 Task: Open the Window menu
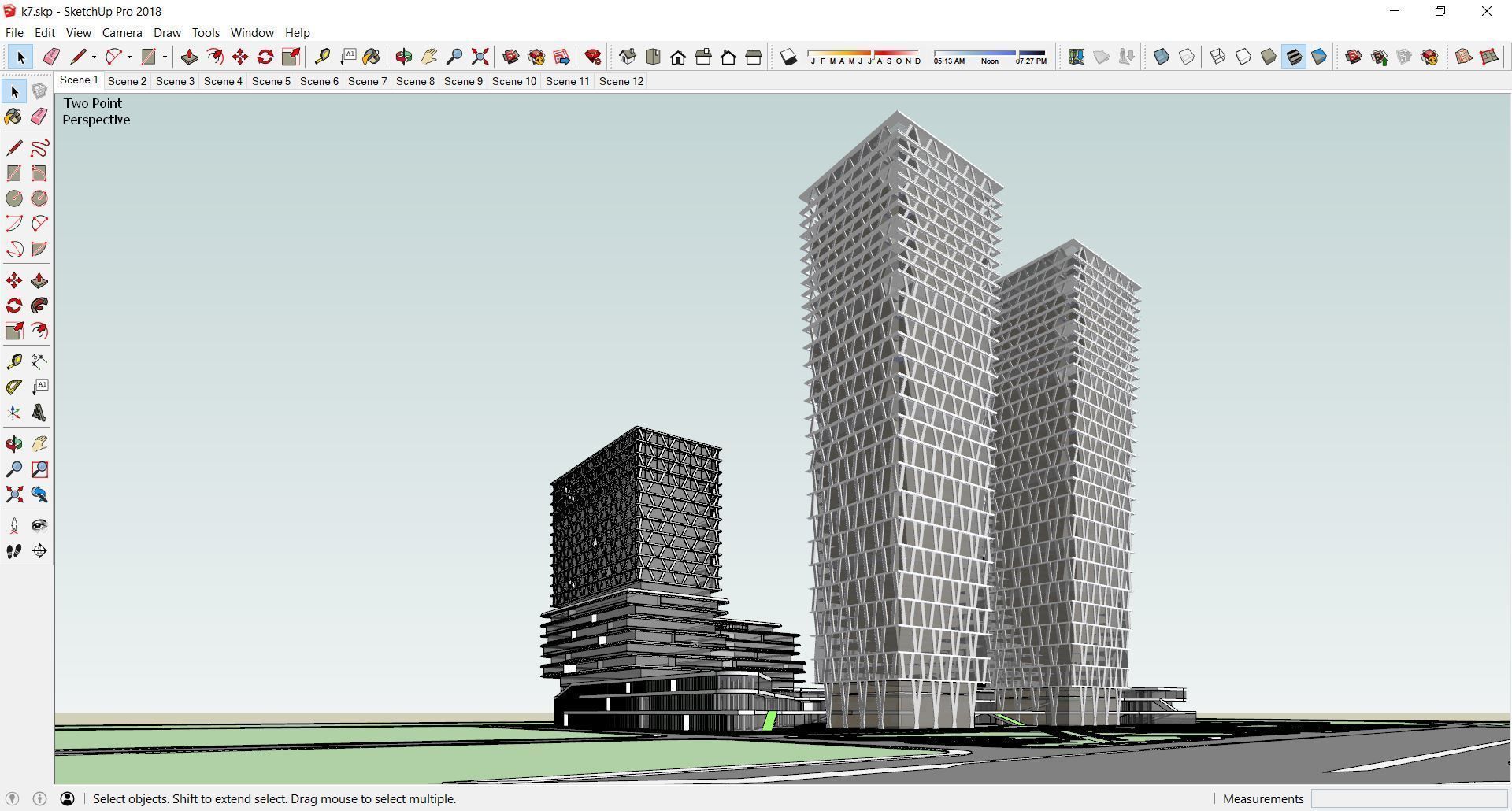[x=252, y=33]
